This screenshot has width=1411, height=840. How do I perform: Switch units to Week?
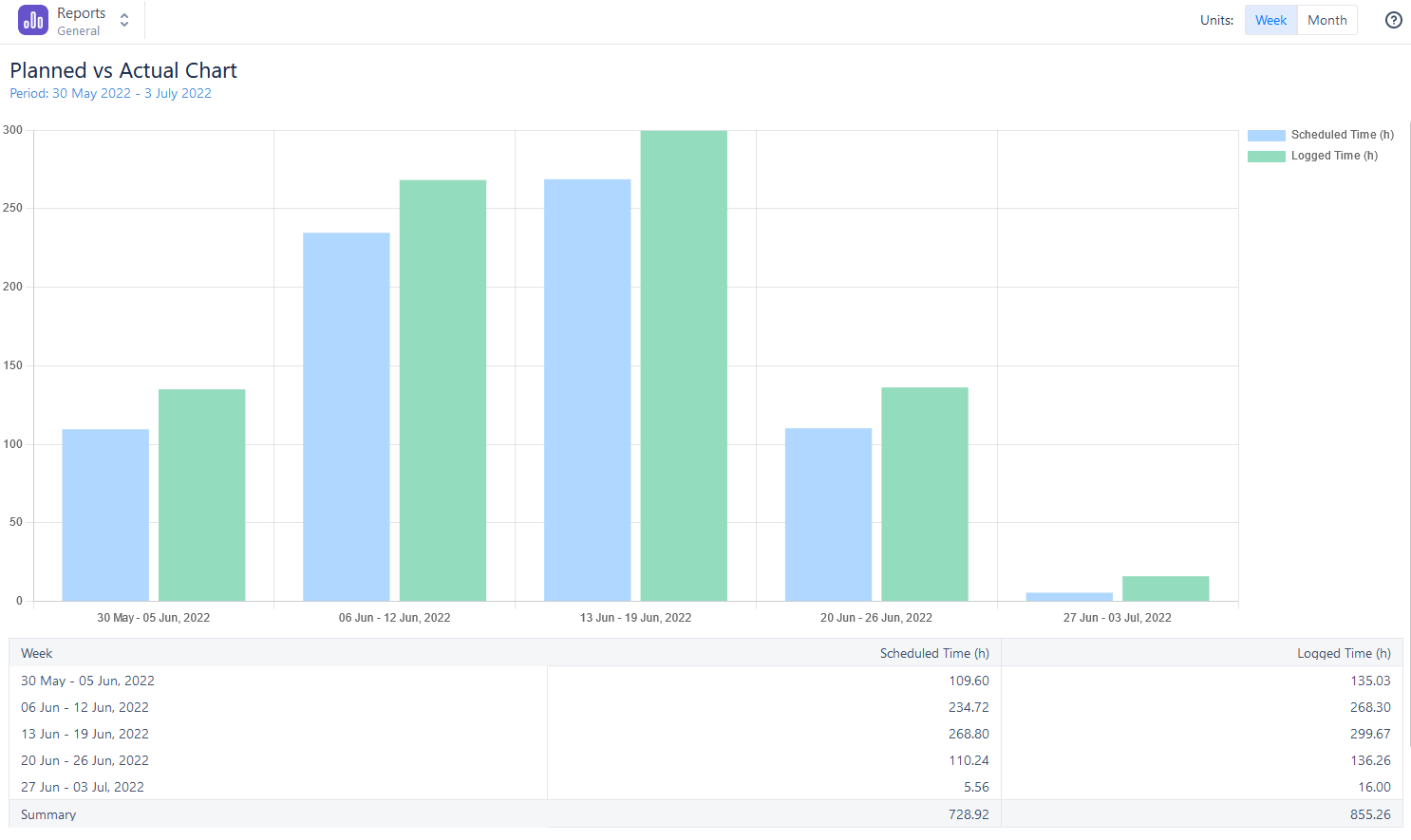pos(1270,20)
